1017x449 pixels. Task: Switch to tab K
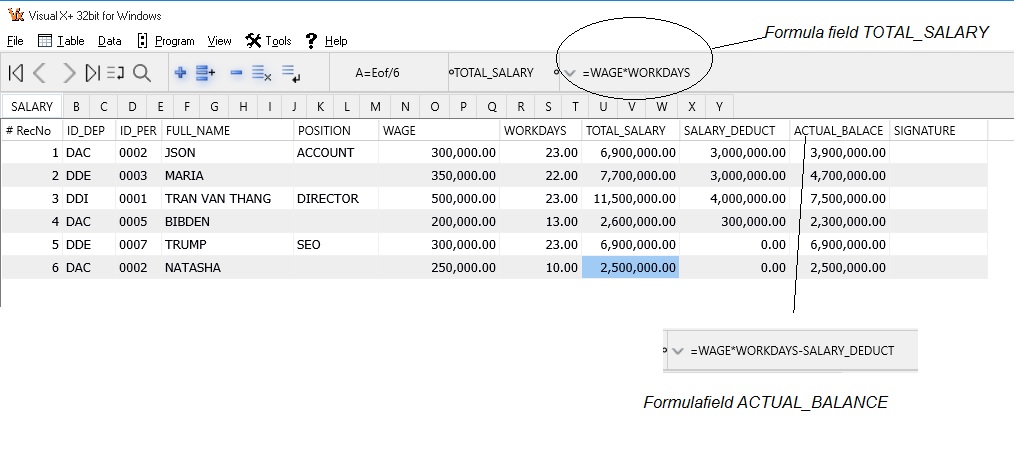[x=320, y=106]
